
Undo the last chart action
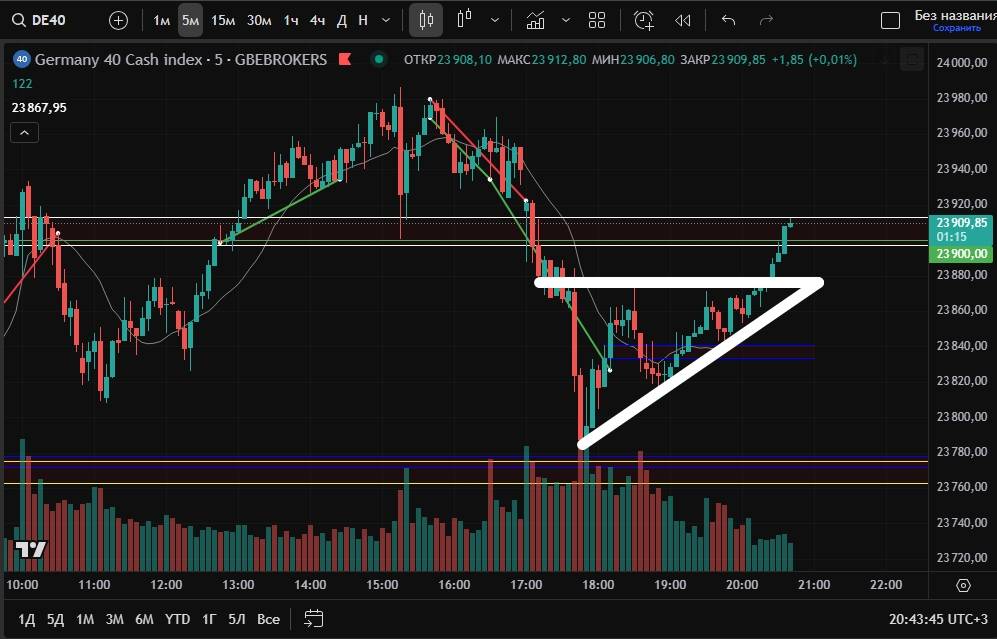pyautogui.click(x=728, y=20)
